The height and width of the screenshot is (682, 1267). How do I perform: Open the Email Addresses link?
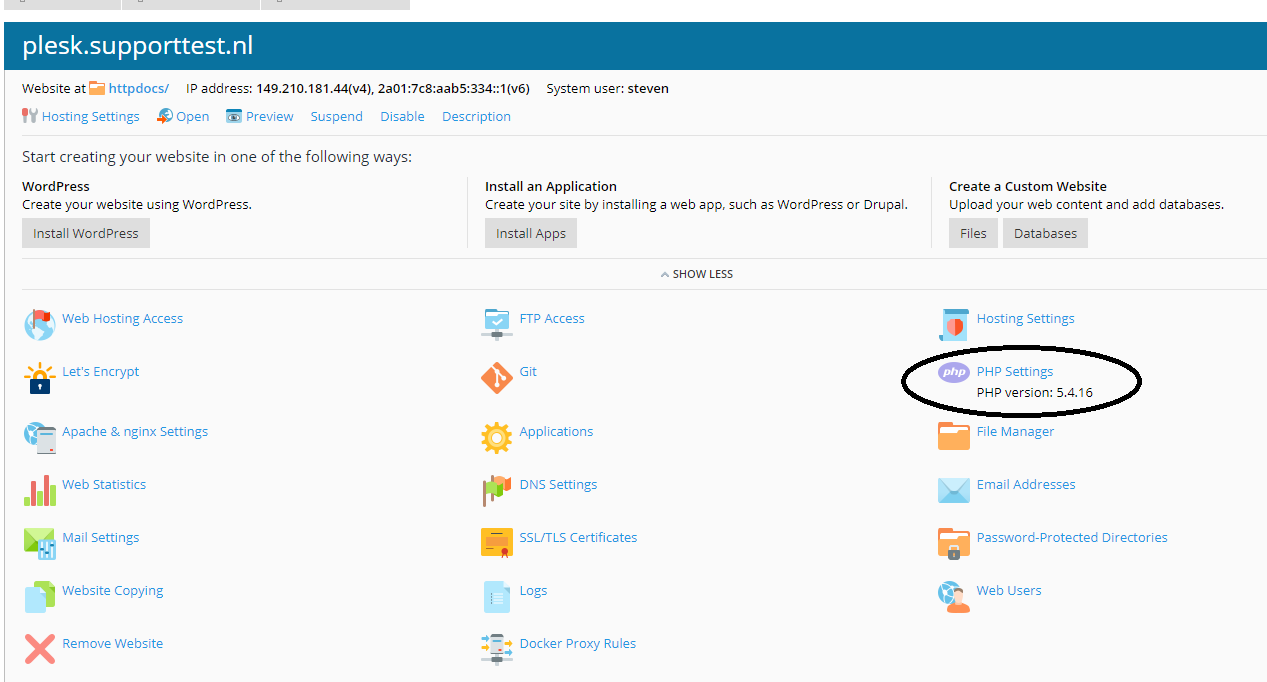click(x=1026, y=484)
